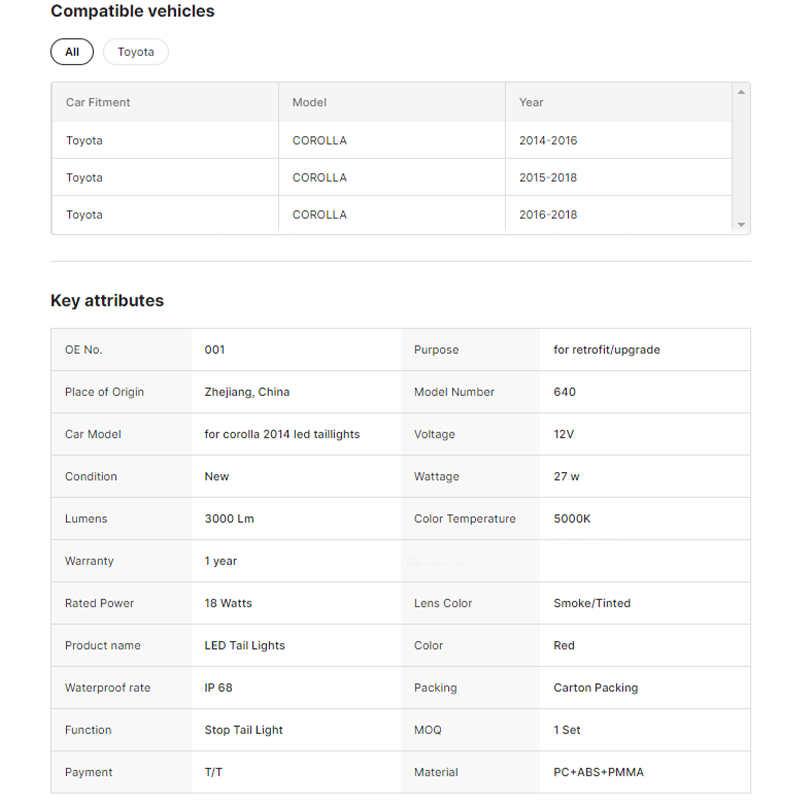This screenshot has height=800, width=800.
Task: Click the "5000K" color temperature value
Action: tap(572, 519)
